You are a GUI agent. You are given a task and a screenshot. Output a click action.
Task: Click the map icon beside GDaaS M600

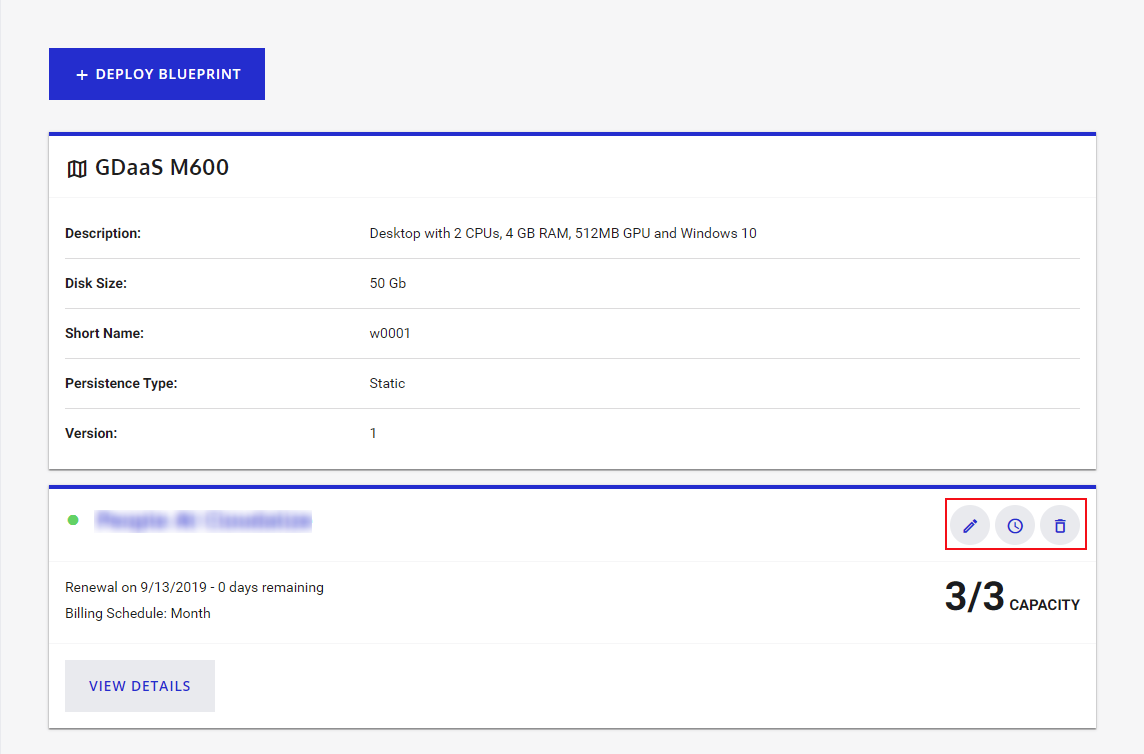point(77,169)
